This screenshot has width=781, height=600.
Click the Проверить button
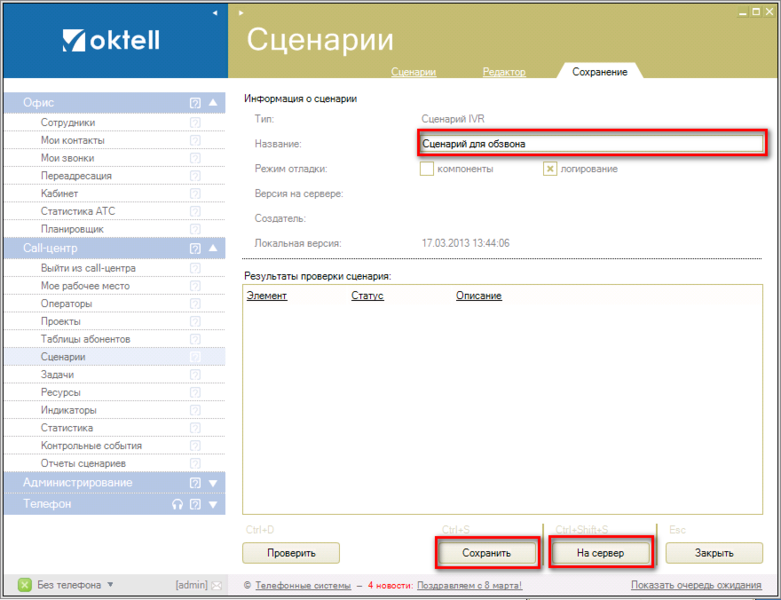click(291, 553)
